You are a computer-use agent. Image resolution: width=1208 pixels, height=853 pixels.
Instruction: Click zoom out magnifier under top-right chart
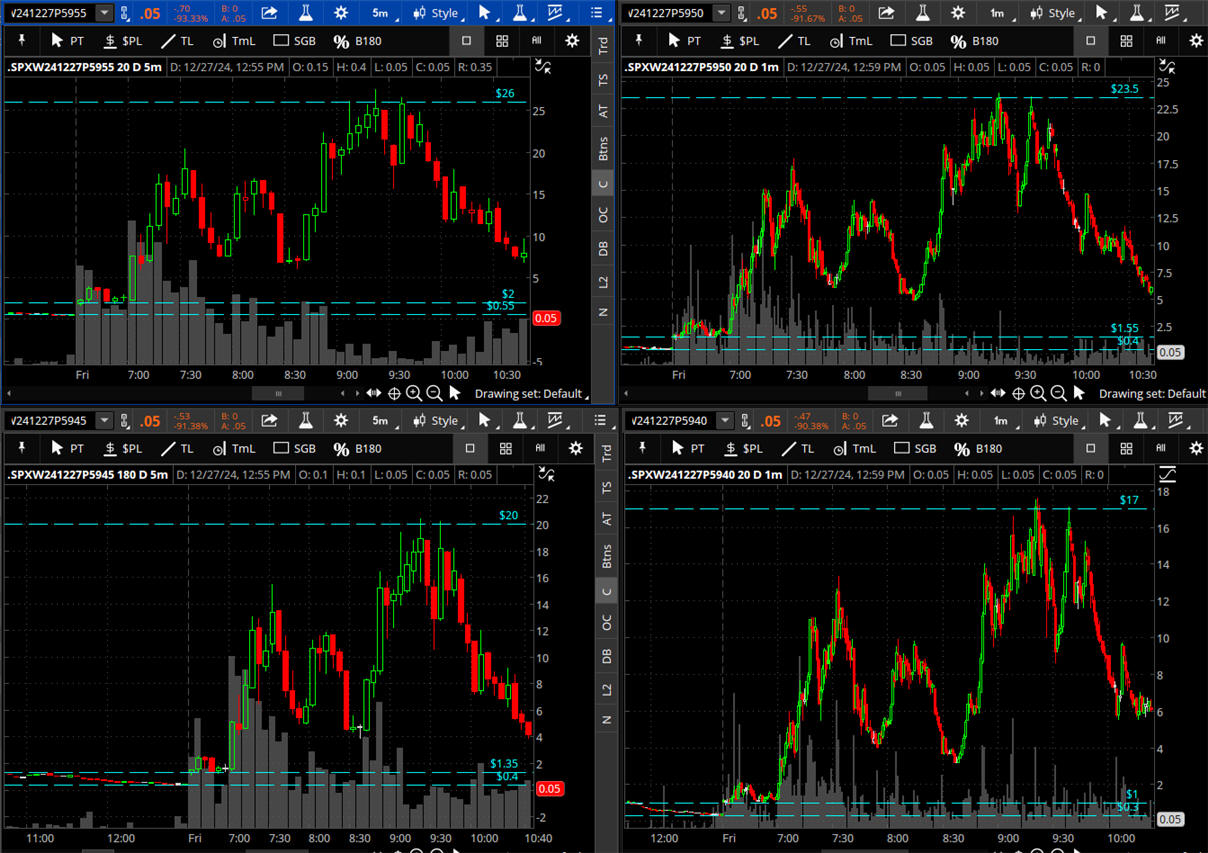1057,393
